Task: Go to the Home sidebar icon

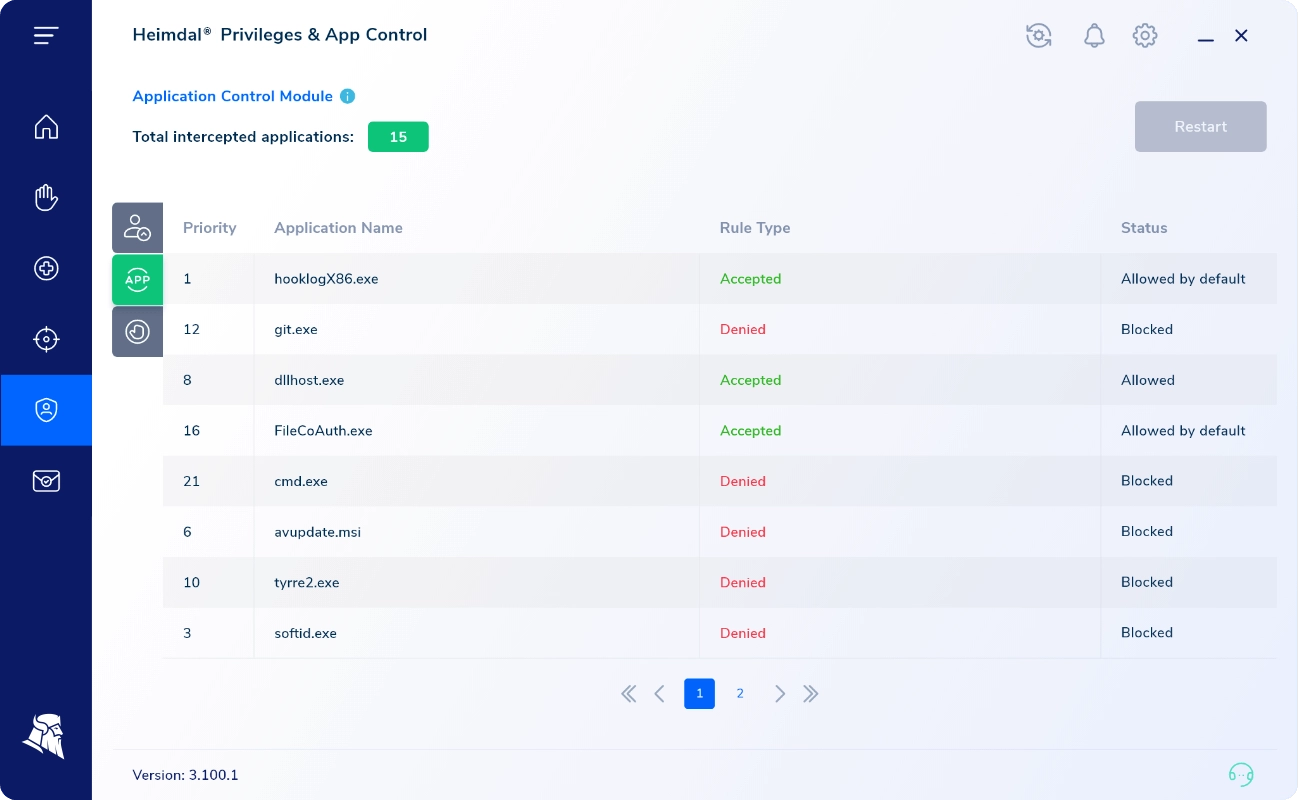Action: [46, 127]
